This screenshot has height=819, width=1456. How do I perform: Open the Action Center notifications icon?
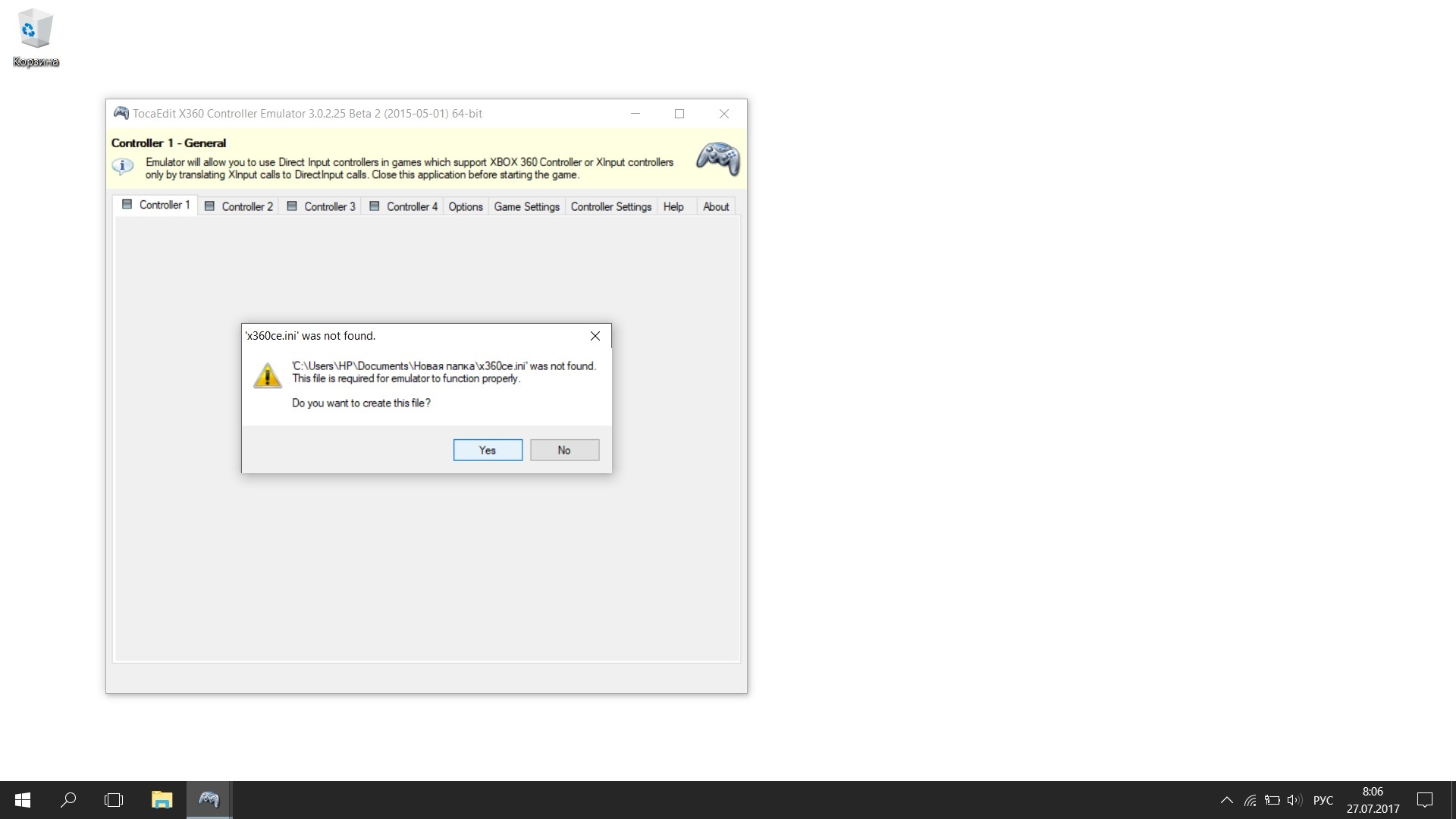1425,800
